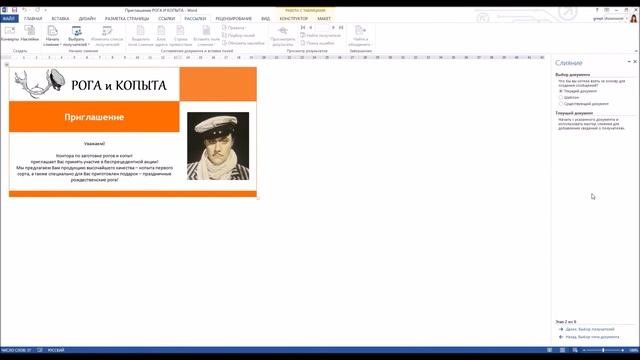Screen dimensions: 640x360
Task: Select the Текущий документ radio option
Action: tap(561, 91)
